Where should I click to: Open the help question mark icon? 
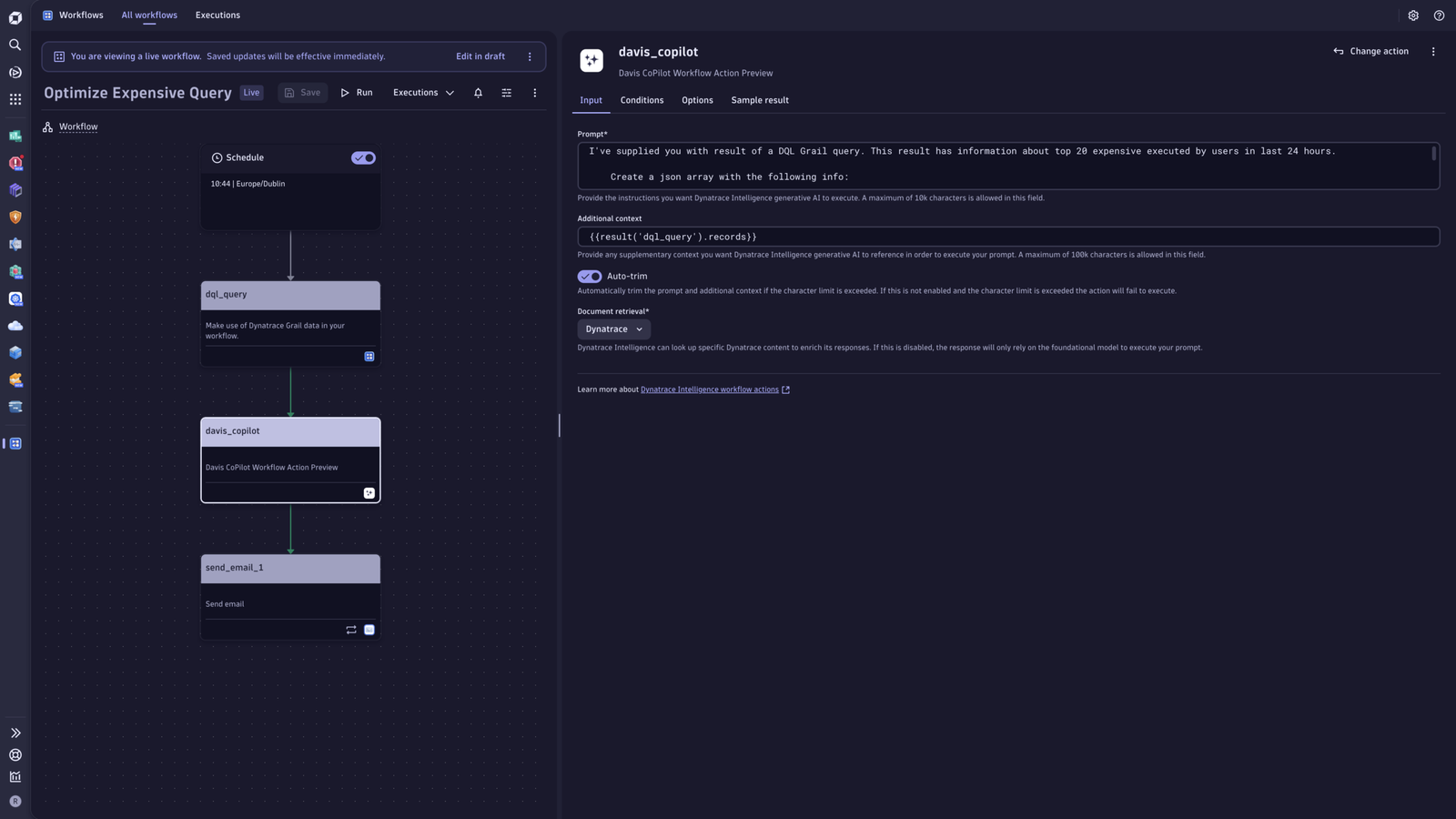tap(1439, 15)
